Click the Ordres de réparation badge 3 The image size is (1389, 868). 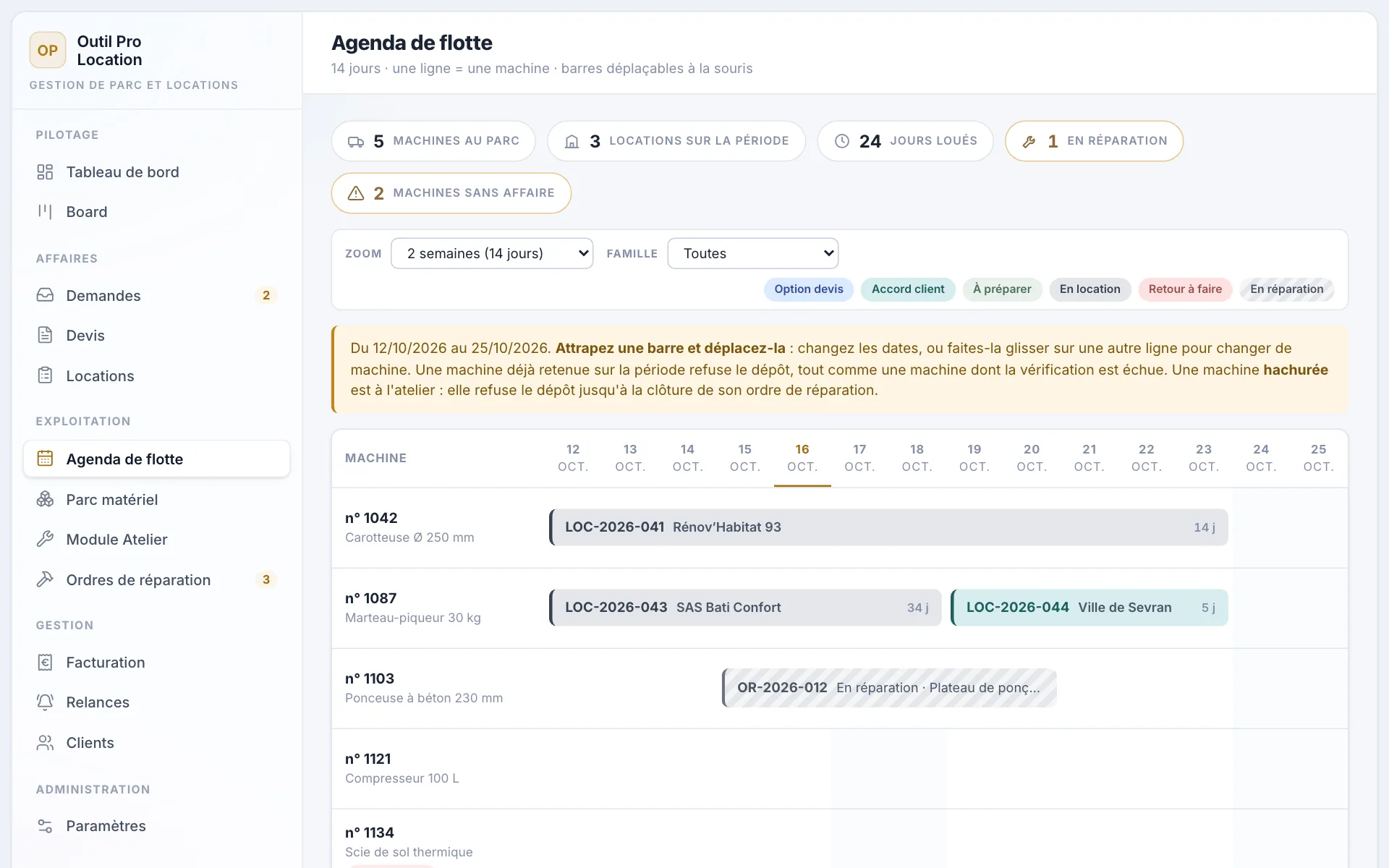point(266,579)
